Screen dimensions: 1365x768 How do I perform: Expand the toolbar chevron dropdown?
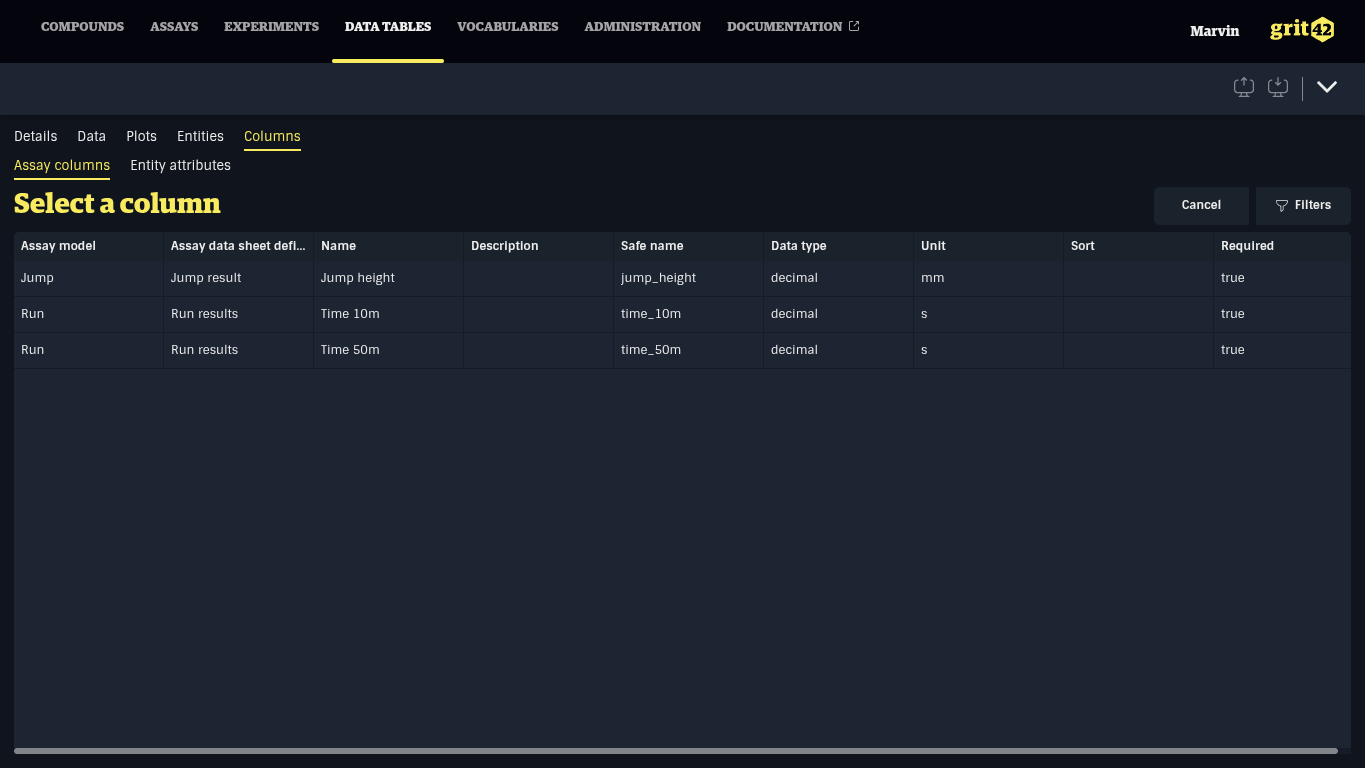click(1327, 87)
